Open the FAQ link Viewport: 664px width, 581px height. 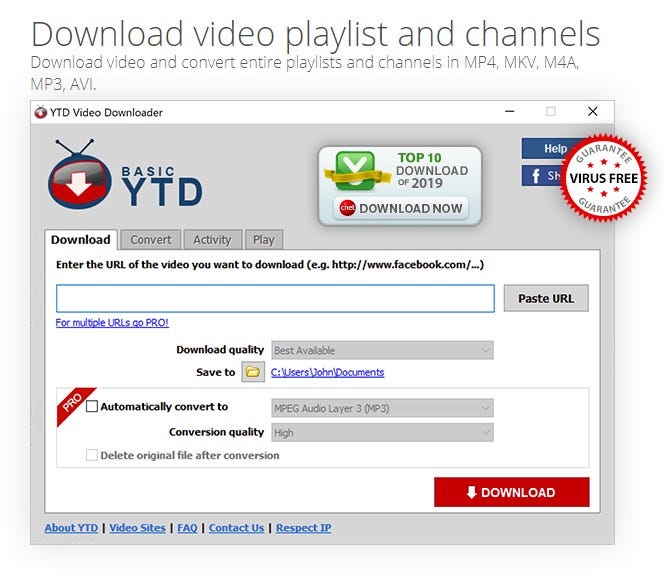click(187, 528)
